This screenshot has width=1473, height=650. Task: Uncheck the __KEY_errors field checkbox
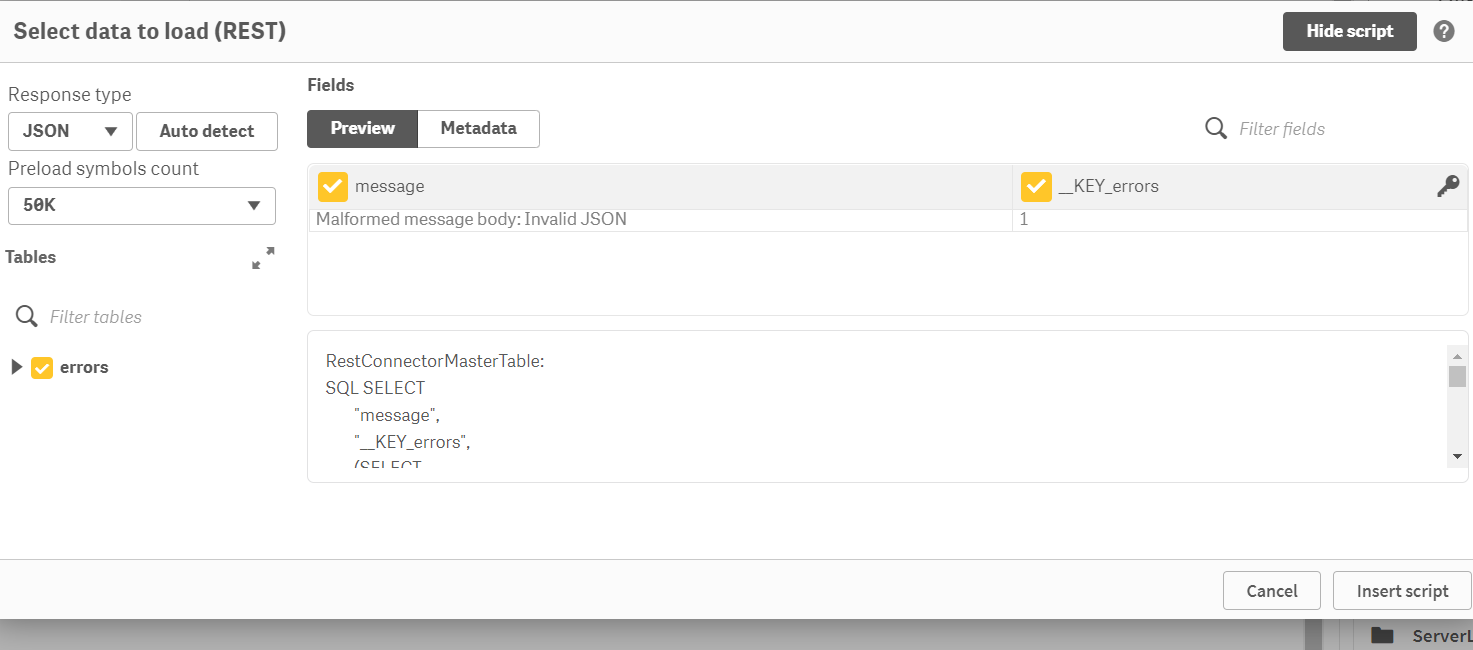1036,187
